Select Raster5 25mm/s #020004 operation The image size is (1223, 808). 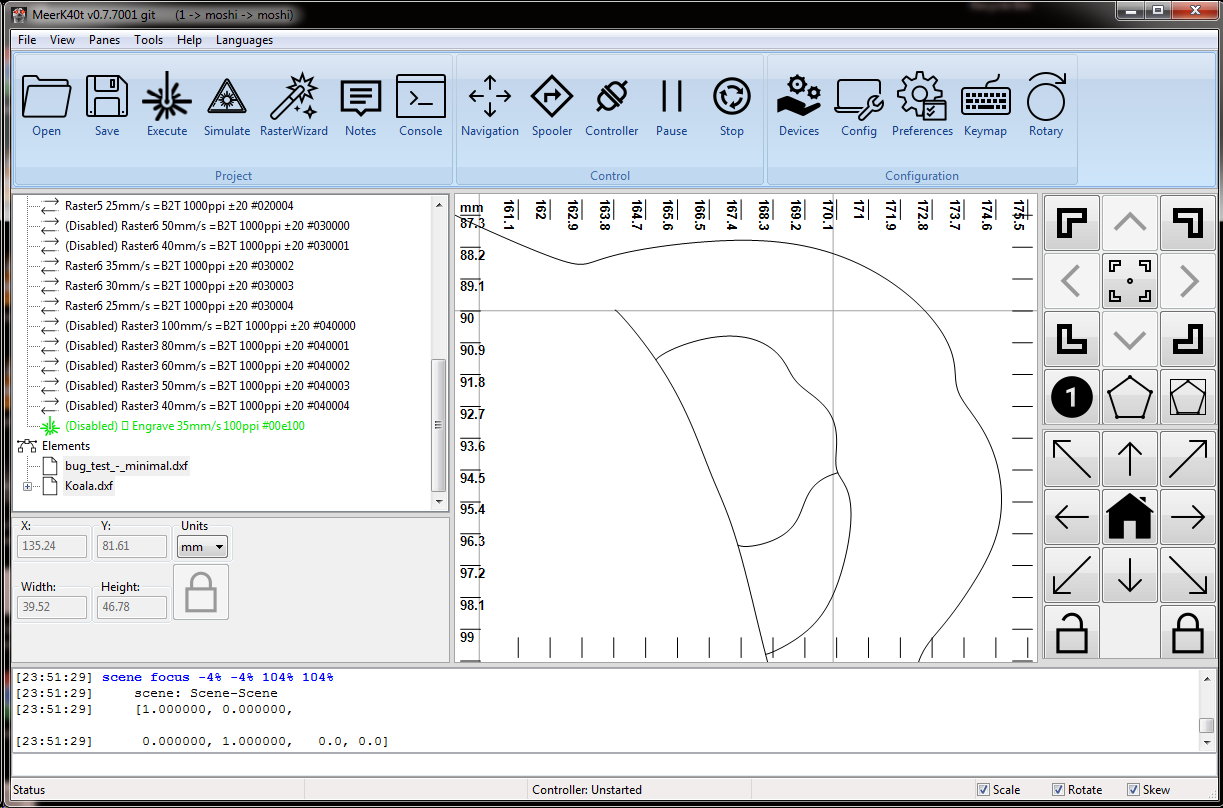tap(179, 206)
